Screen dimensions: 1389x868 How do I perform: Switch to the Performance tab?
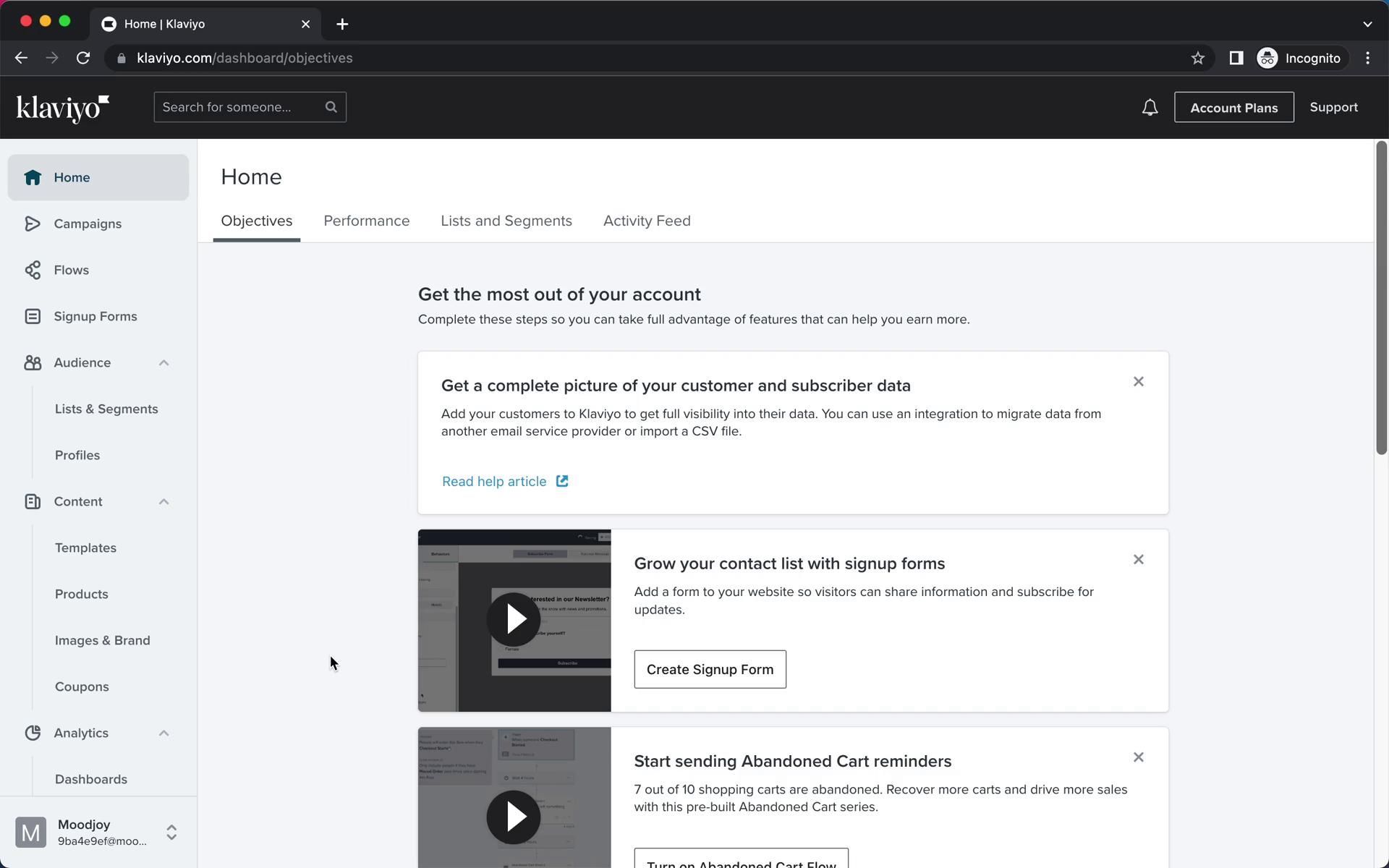click(366, 221)
